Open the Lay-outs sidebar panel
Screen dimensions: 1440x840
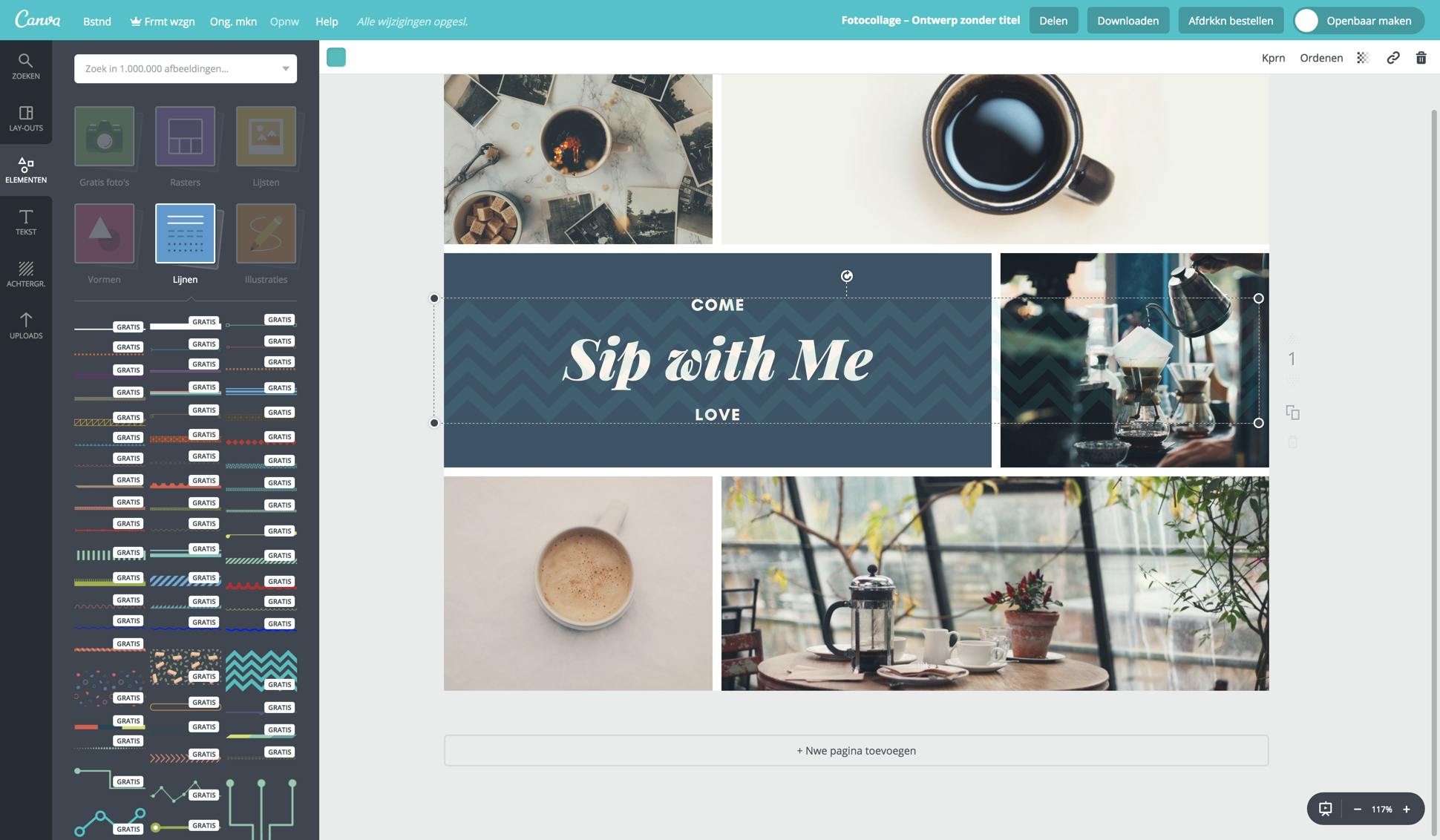point(25,118)
